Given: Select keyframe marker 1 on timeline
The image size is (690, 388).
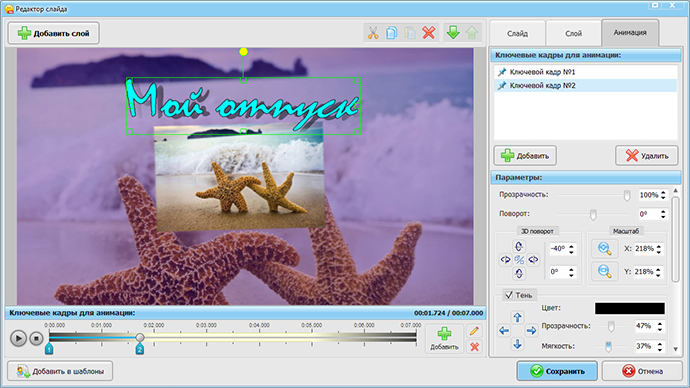Looking at the screenshot, I should [x=49, y=349].
